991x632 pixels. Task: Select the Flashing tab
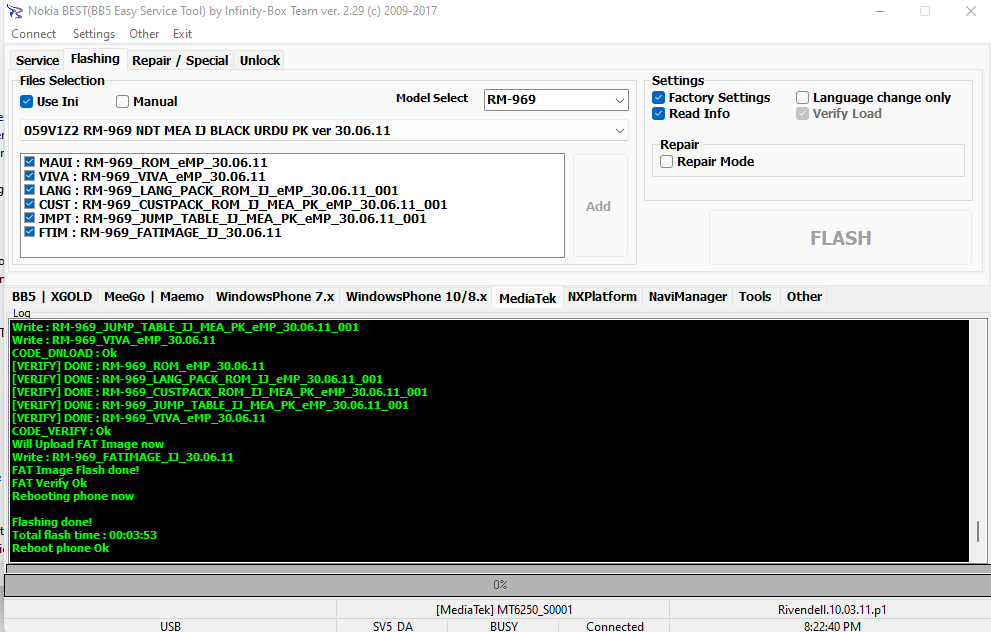(95, 59)
